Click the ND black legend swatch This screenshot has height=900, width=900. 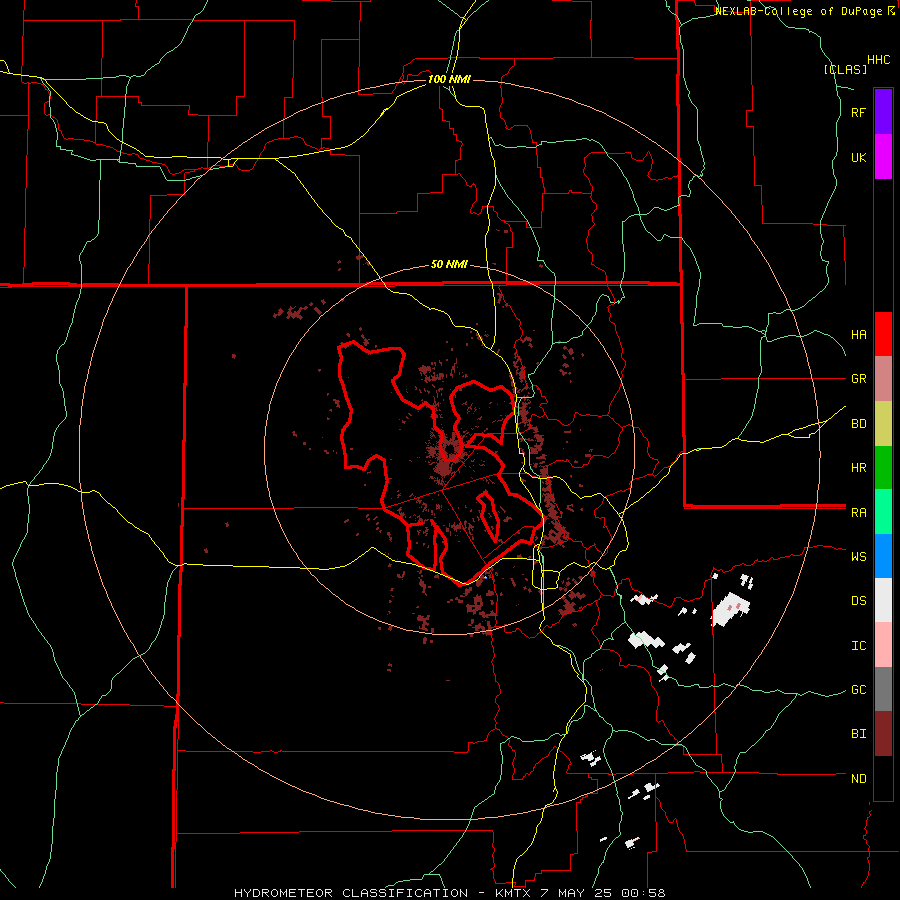tap(883, 778)
